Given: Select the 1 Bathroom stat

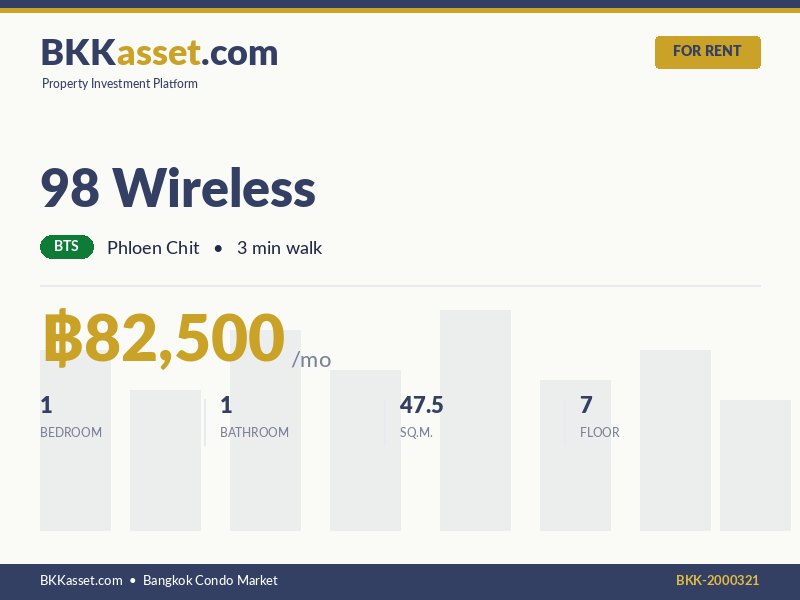Looking at the screenshot, I should 226,405.
